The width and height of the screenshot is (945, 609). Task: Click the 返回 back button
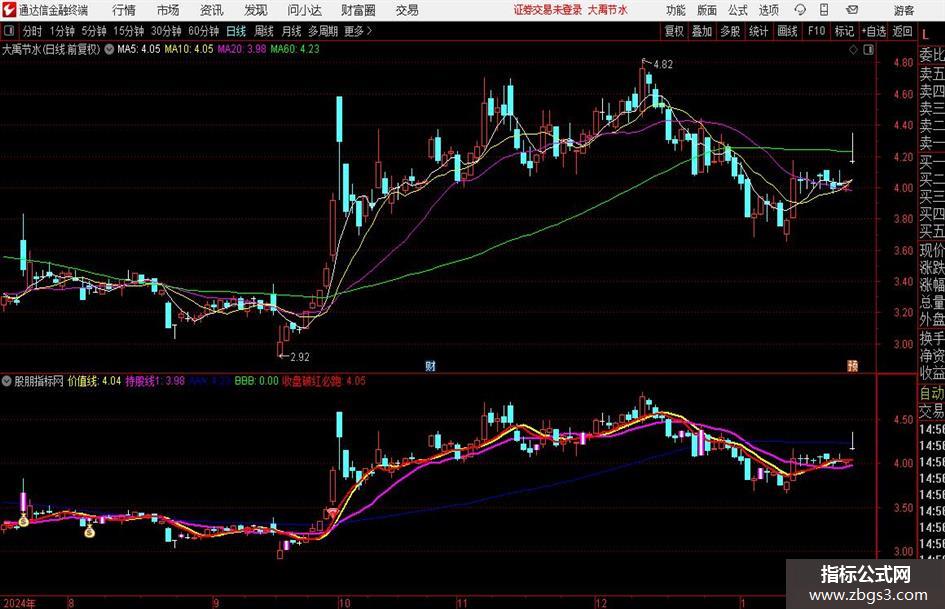point(902,31)
